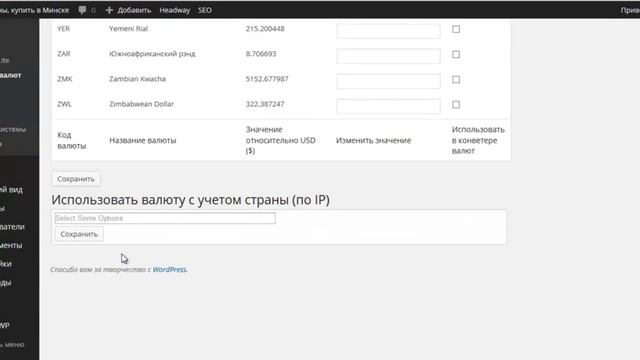Open the sidebar item ending in менты
Viewport: 640px width, 360px height.
point(11,245)
